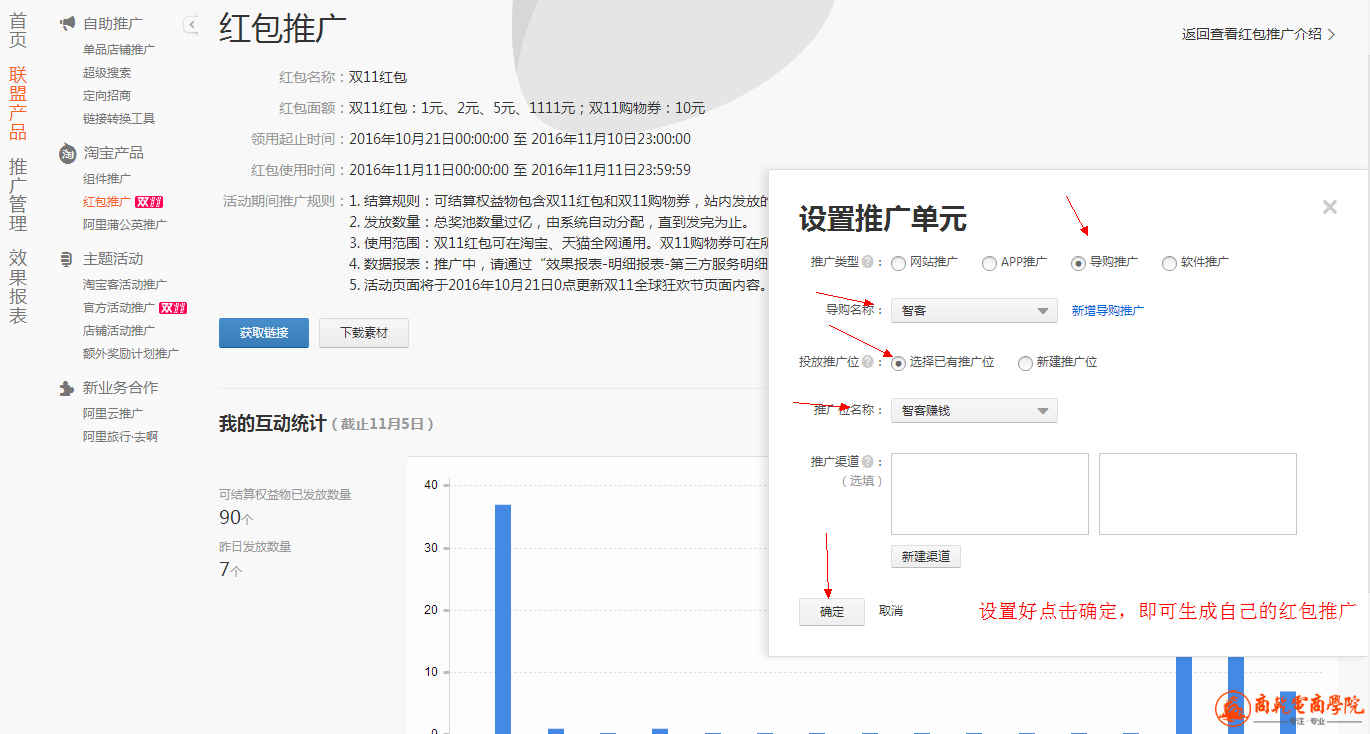This screenshot has width=1370, height=734.
Task: Select the 网站推广 radio button
Action: click(898, 264)
